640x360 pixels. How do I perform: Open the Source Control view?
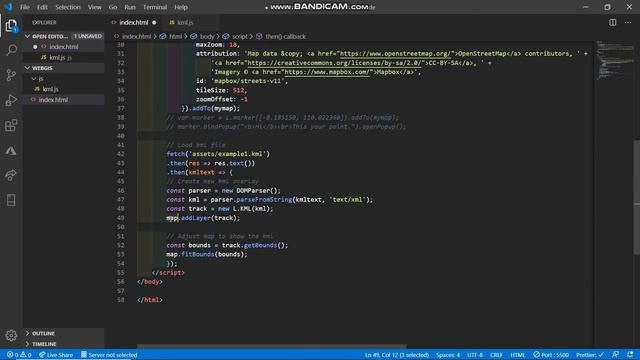[11, 75]
